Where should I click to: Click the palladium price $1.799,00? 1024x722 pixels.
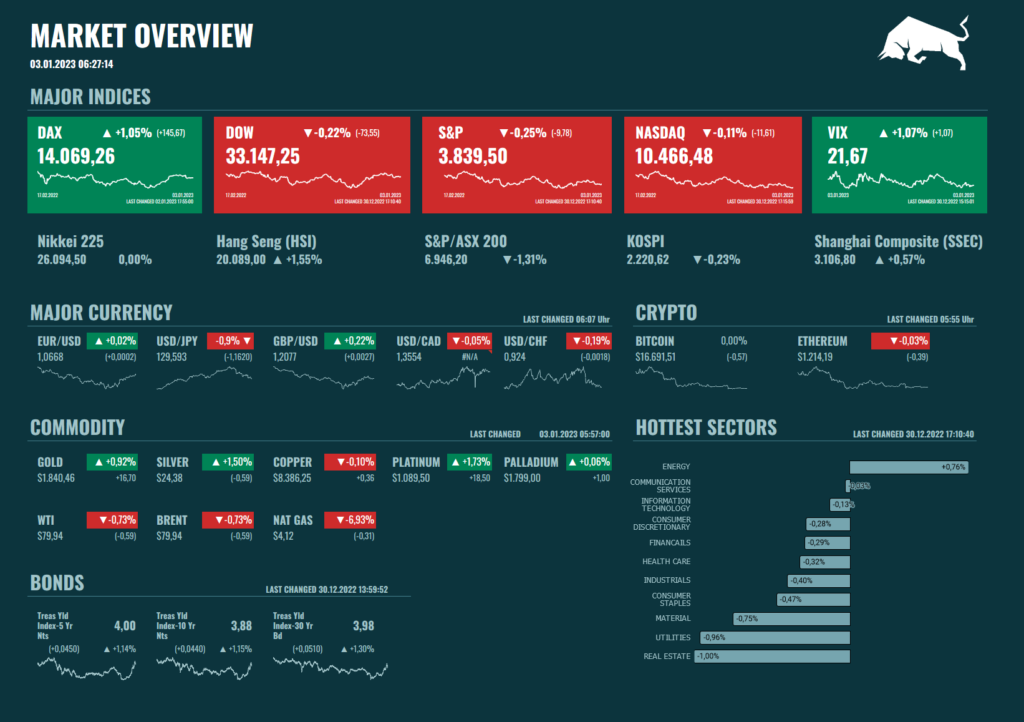point(522,479)
